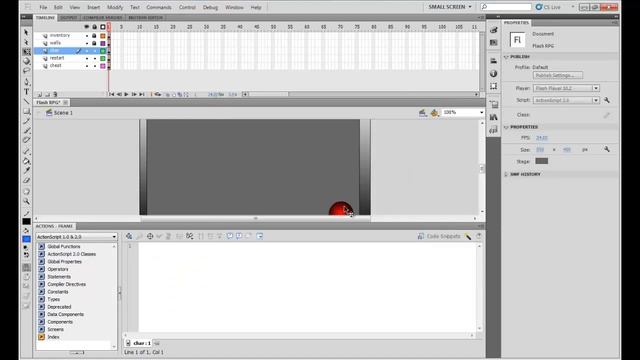The width and height of the screenshot is (640, 360).
Task: Click the Find icon in Actions toolbar
Action: pos(140,236)
